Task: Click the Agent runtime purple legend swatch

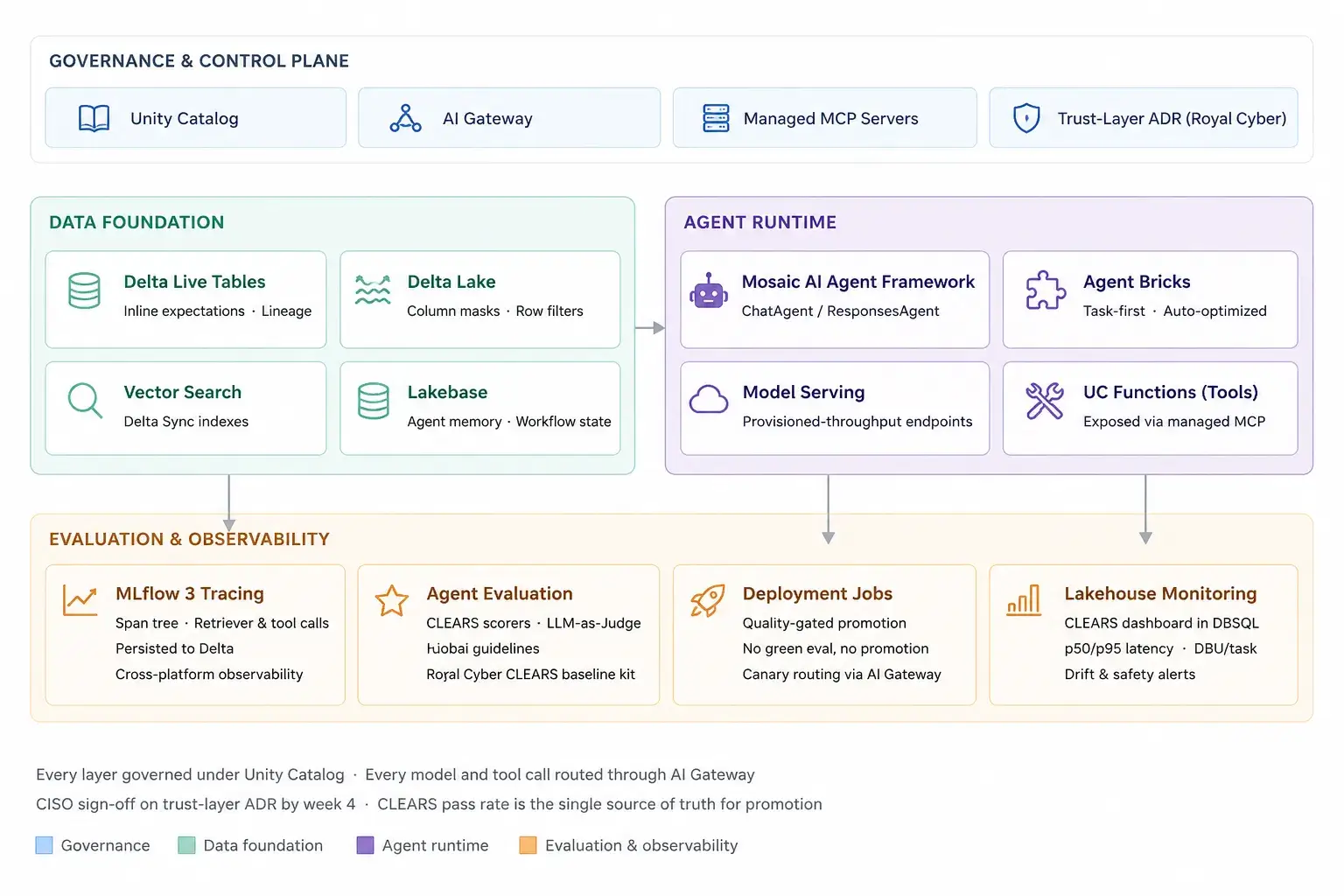Action: (x=365, y=845)
